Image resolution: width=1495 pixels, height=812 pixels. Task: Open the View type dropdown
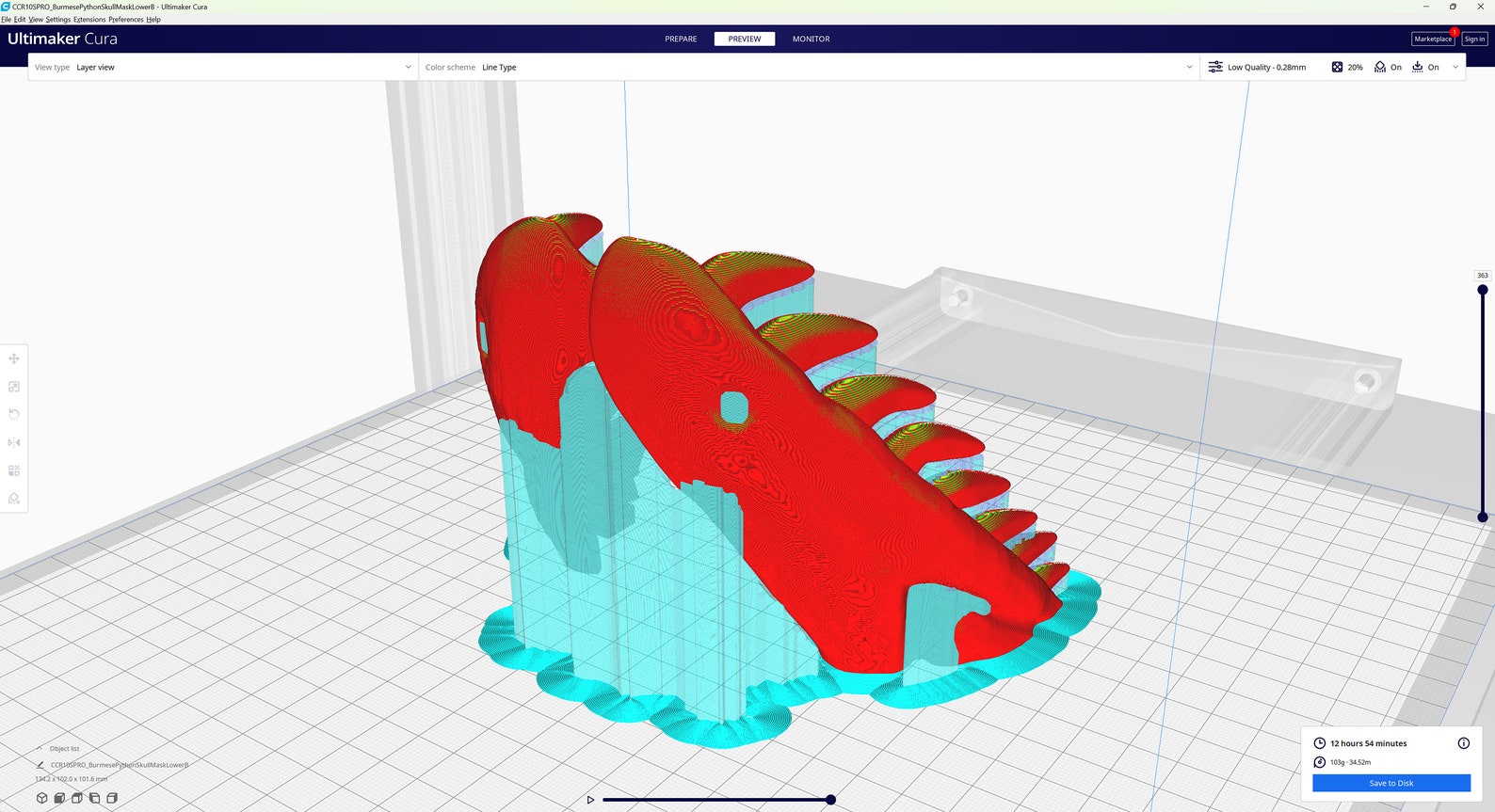[223, 67]
